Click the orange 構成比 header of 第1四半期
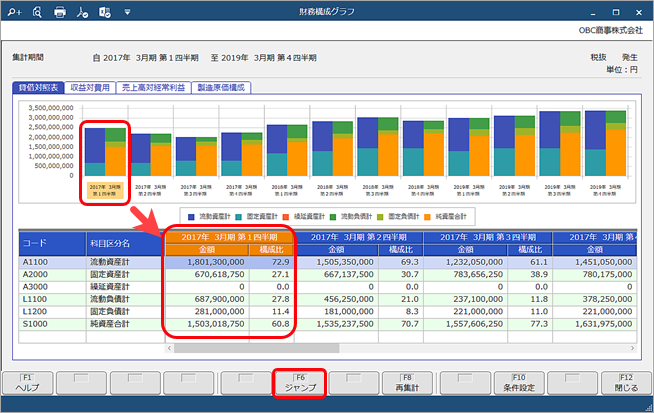 (272, 249)
